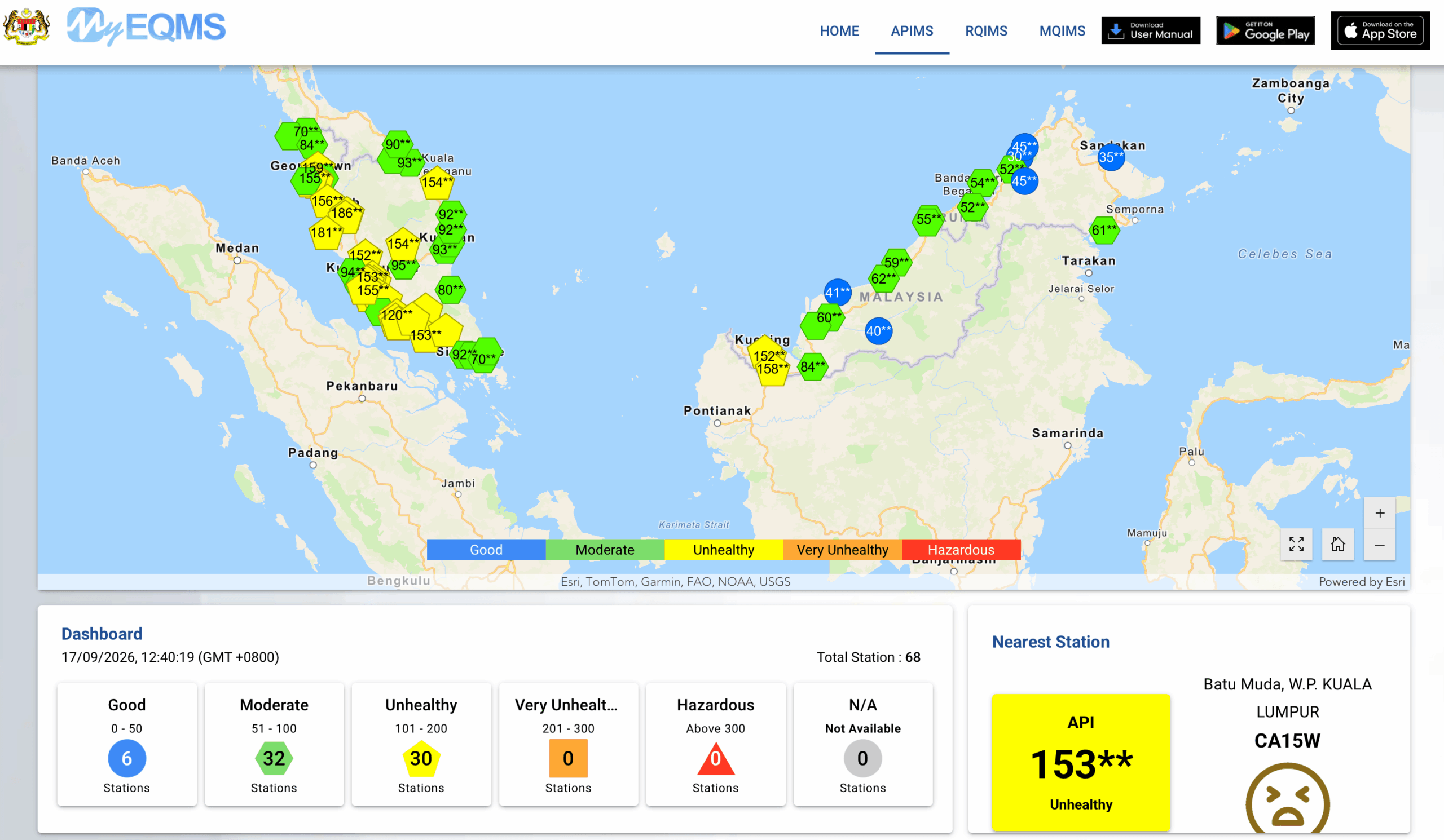This screenshot has height=840, width=1444.
Task: Open the Very Unhealthy stations card
Action: pyautogui.click(x=568, y=744)
